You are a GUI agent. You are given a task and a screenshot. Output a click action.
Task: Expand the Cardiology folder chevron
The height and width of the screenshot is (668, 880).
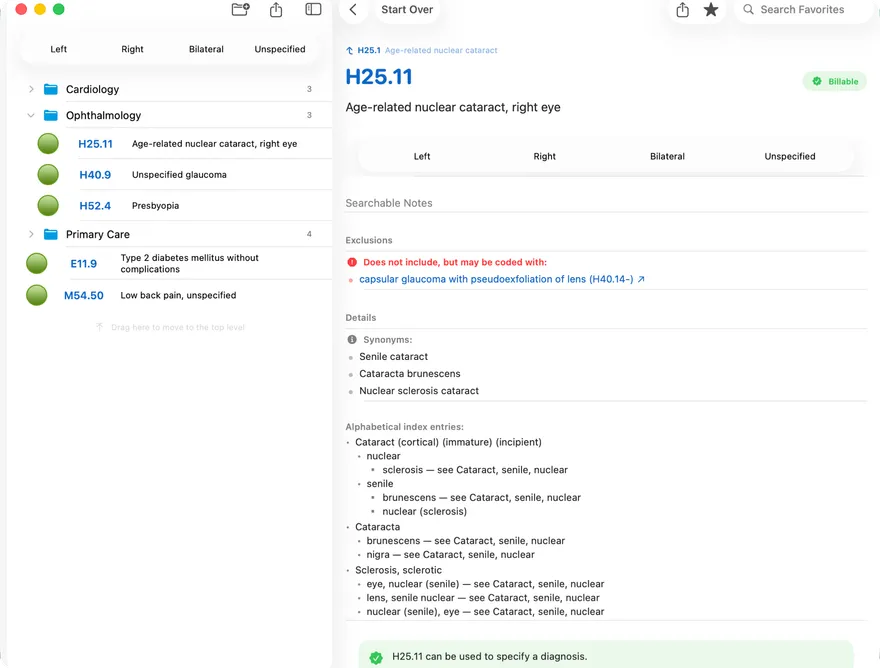tap(31, 89)
